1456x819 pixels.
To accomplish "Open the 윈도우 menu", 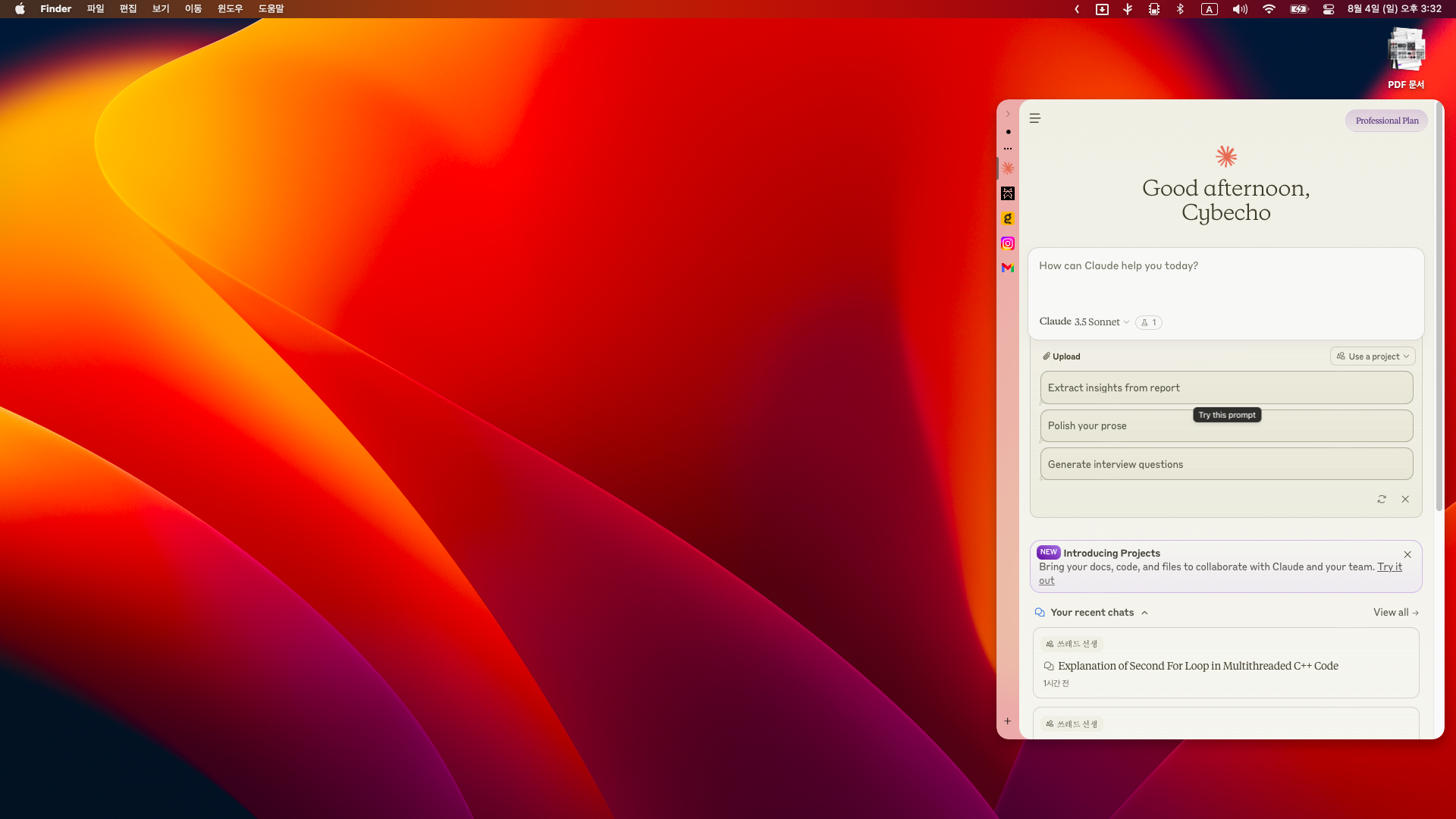I will [x=230, y=9].
